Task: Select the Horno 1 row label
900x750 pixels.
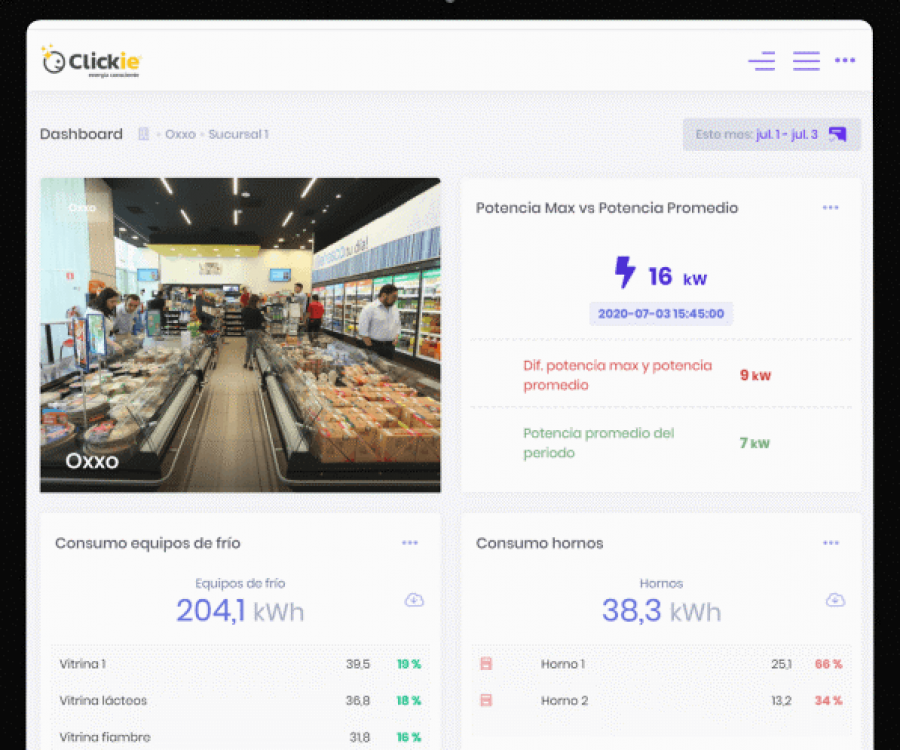Action: tap(562, 664)
